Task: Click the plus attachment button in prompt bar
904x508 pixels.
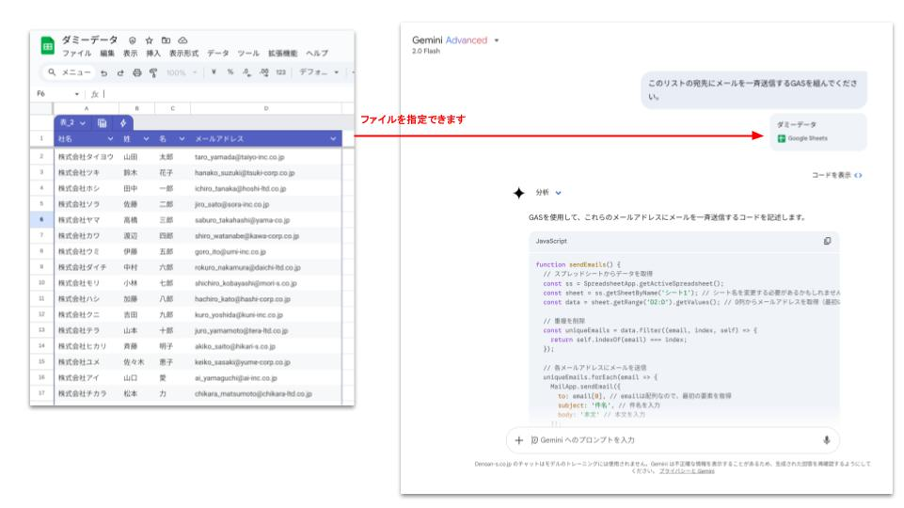Action: click(519, 441)
